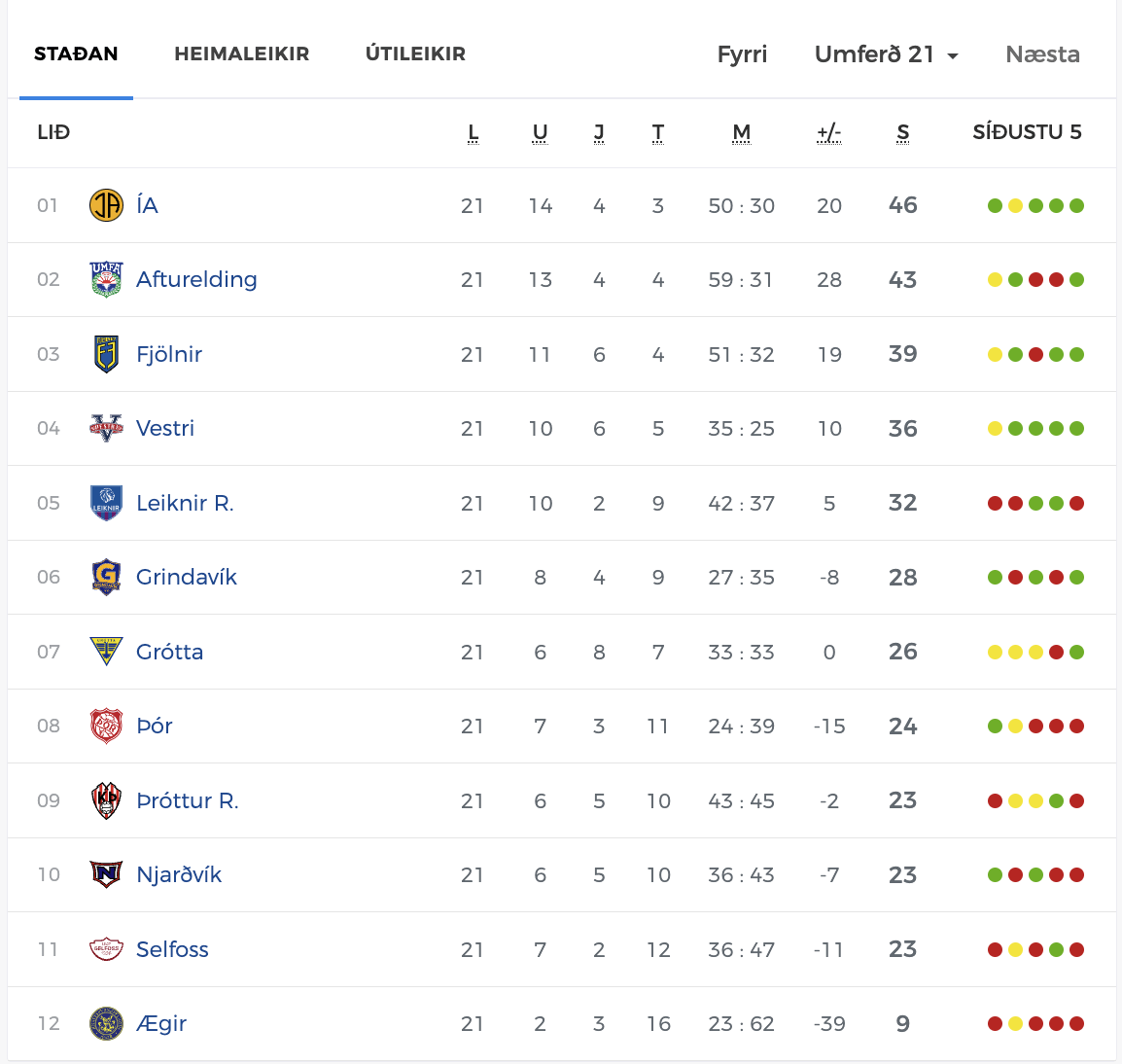
Task: Click the Njarðvík team logo
Action: click(x=106, y=874)
